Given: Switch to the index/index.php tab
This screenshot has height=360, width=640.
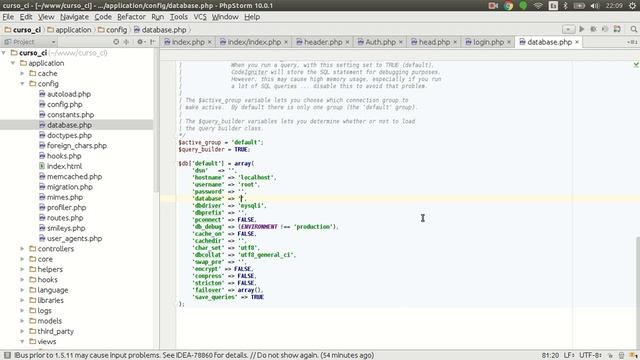Looking at the screenshot, I should [254, 42].
